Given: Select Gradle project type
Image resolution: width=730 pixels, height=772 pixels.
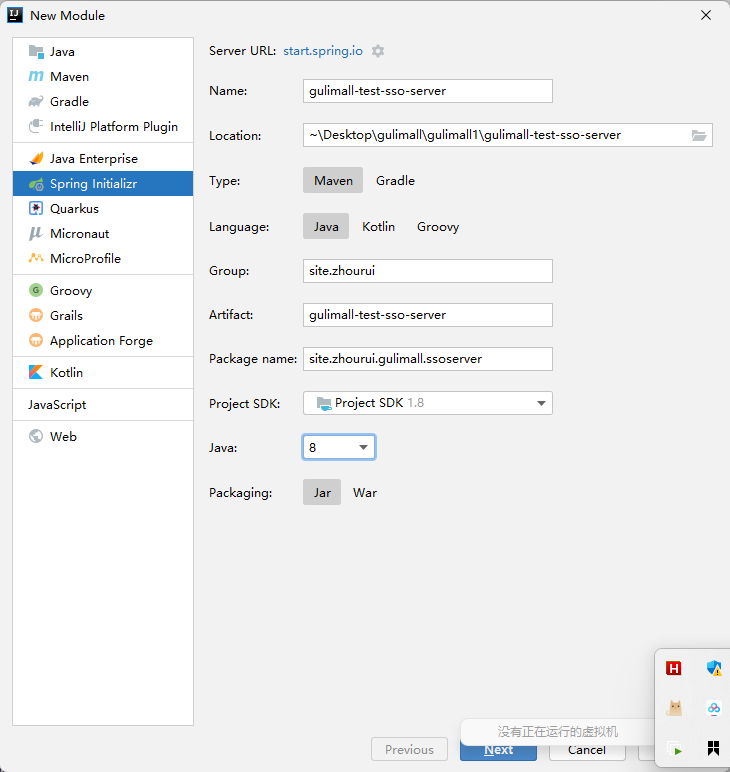Looking at the screenshot, I should pyautogui.click(x=395, y=180).
